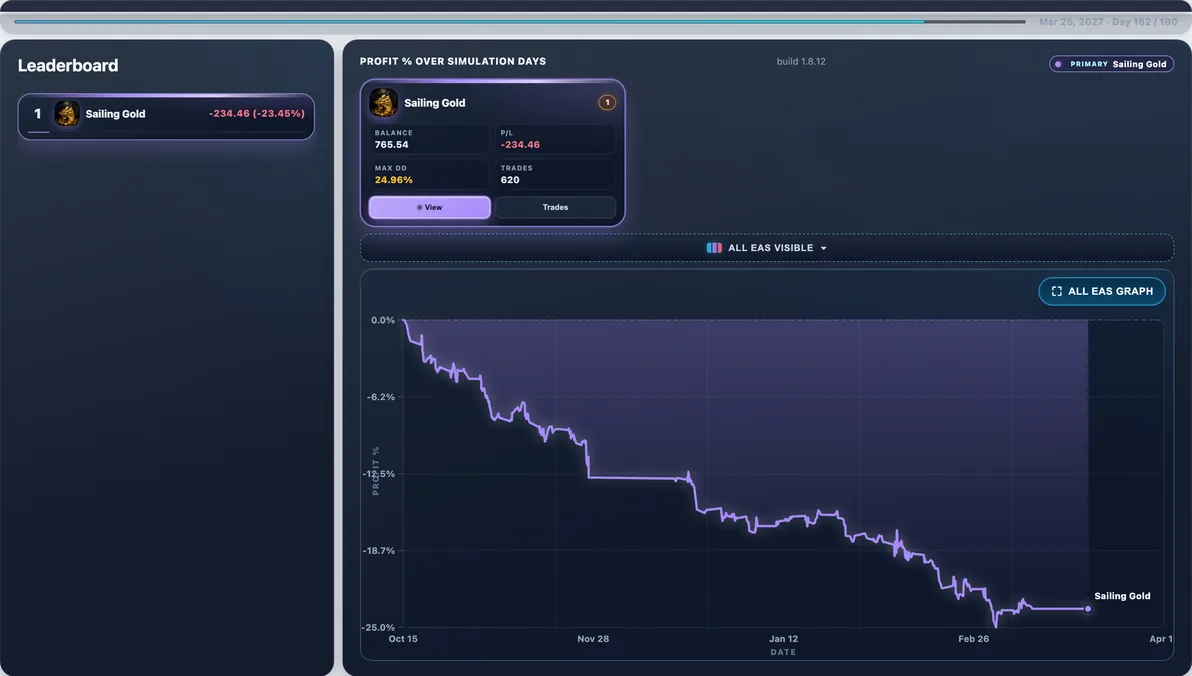Click the 0.0% y-axis label

[x=383, y=320]
